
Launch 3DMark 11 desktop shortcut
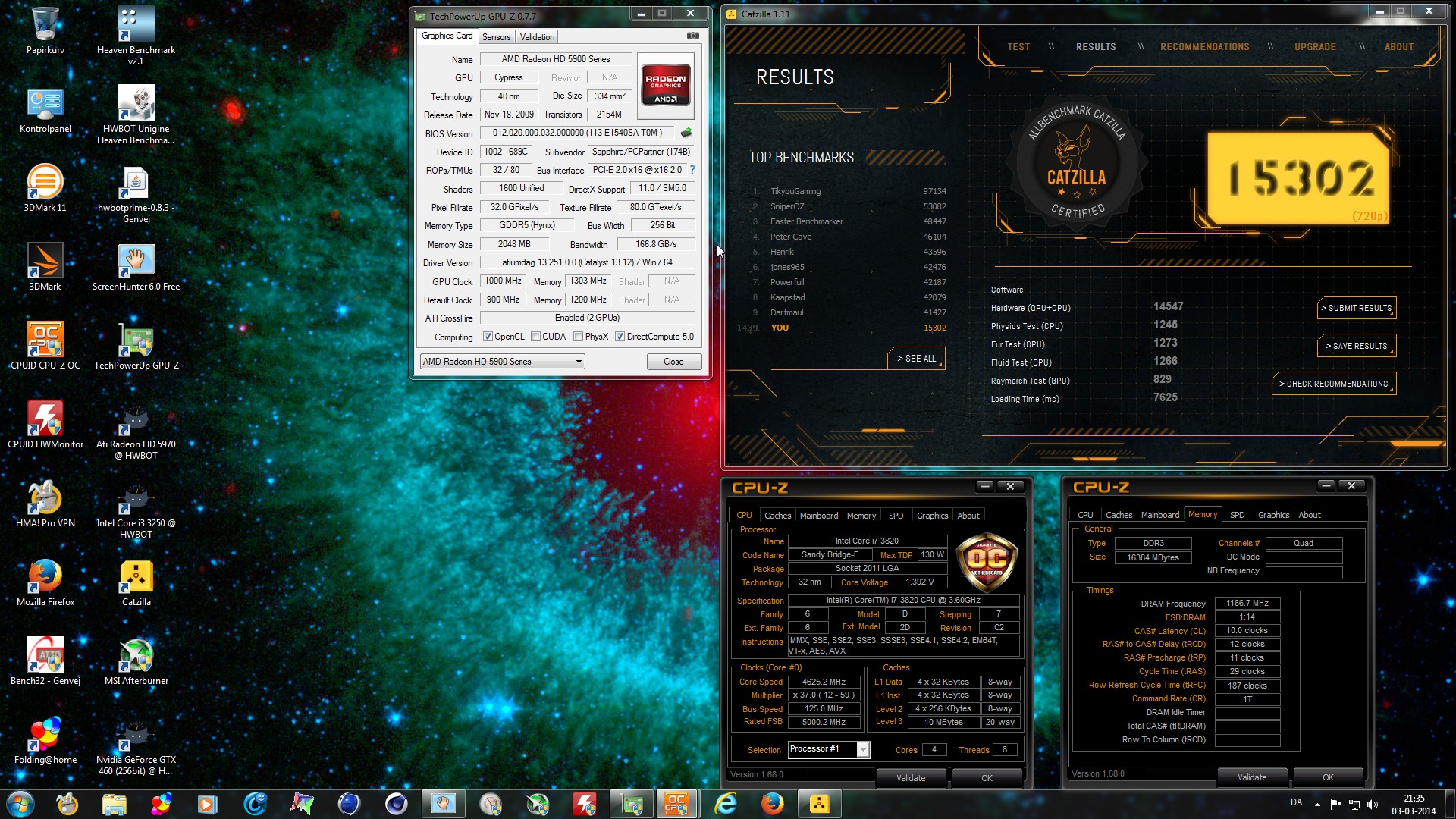click(x=45, y=189)
